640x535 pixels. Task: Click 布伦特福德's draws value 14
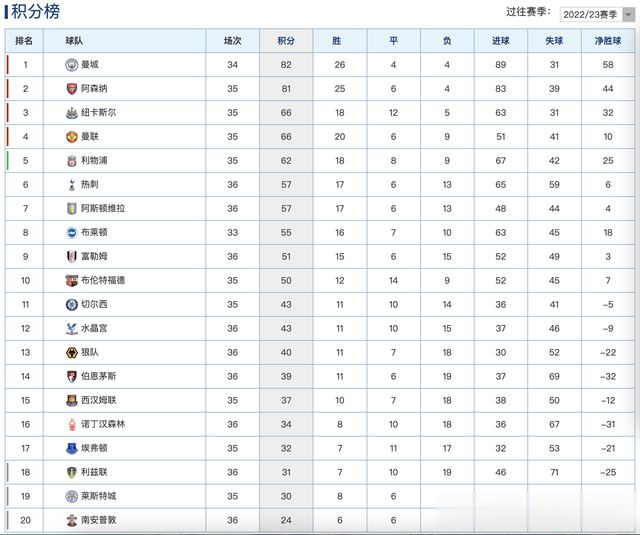[x=393, y=281]
